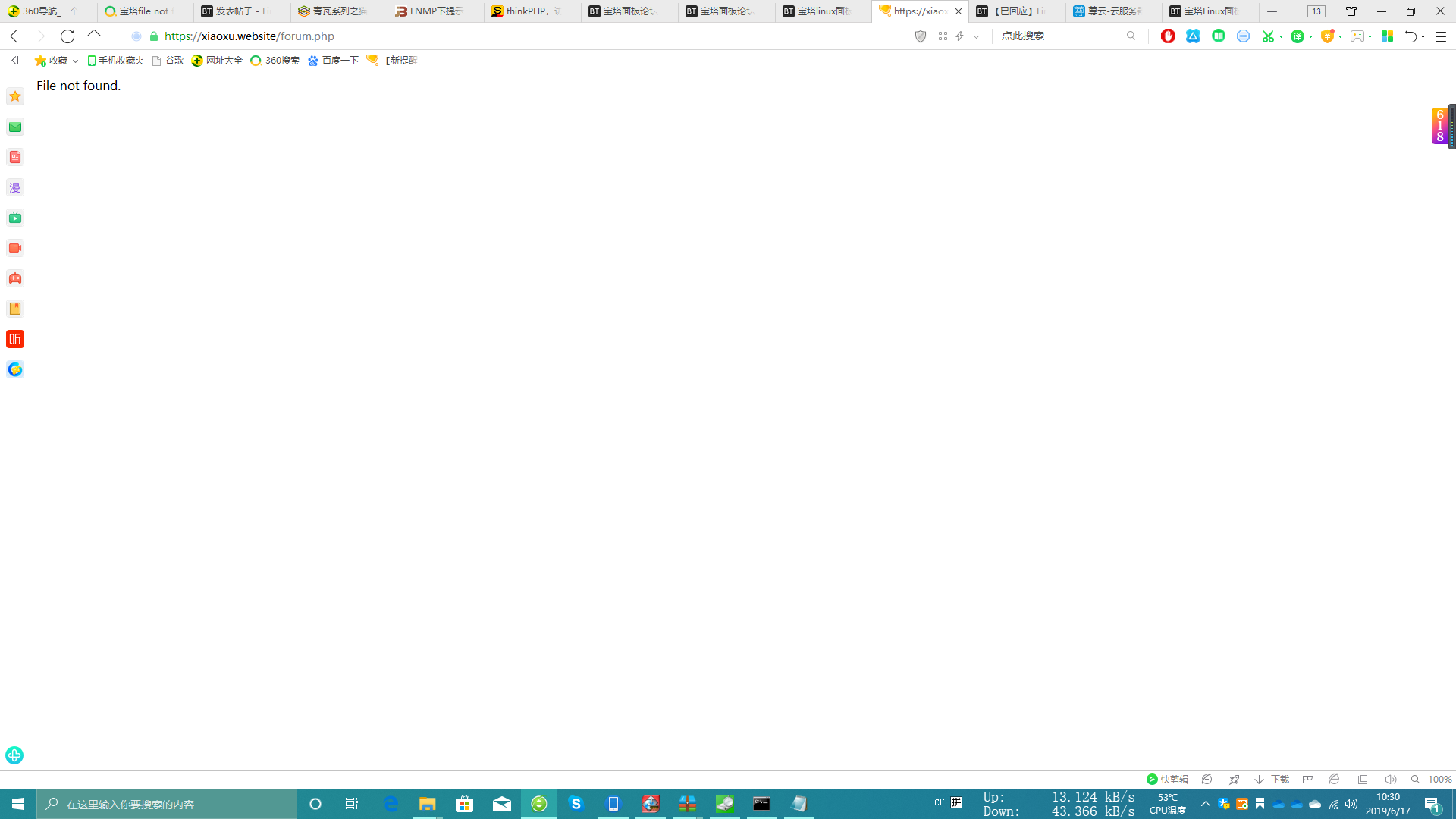This screenshot has width=1456, height=819.
Task: Open the mail icon in the left sidebar
Action: coord(15,127)
